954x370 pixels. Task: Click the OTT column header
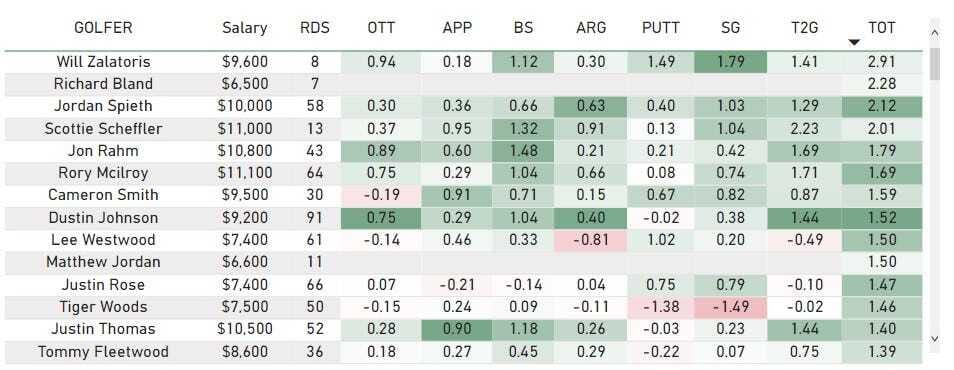click(x=381, y=27)
